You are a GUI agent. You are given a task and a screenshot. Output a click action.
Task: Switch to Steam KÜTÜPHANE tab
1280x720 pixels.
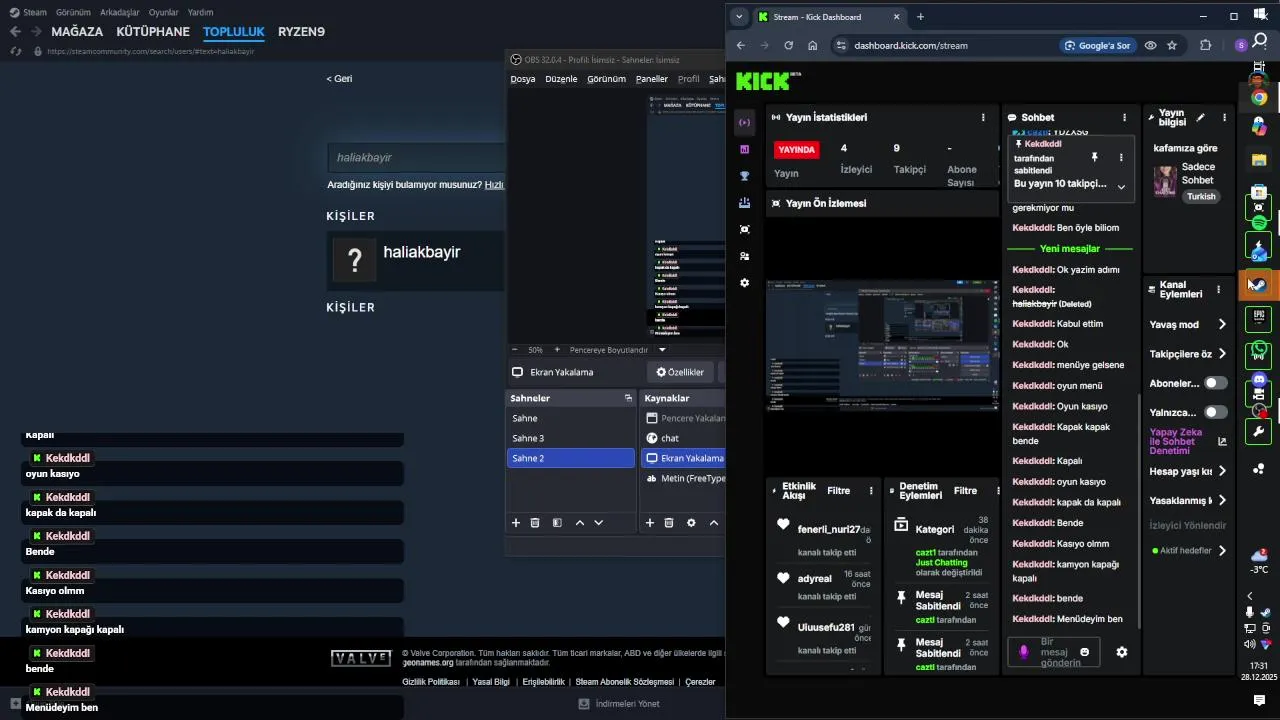coord(153,32)
